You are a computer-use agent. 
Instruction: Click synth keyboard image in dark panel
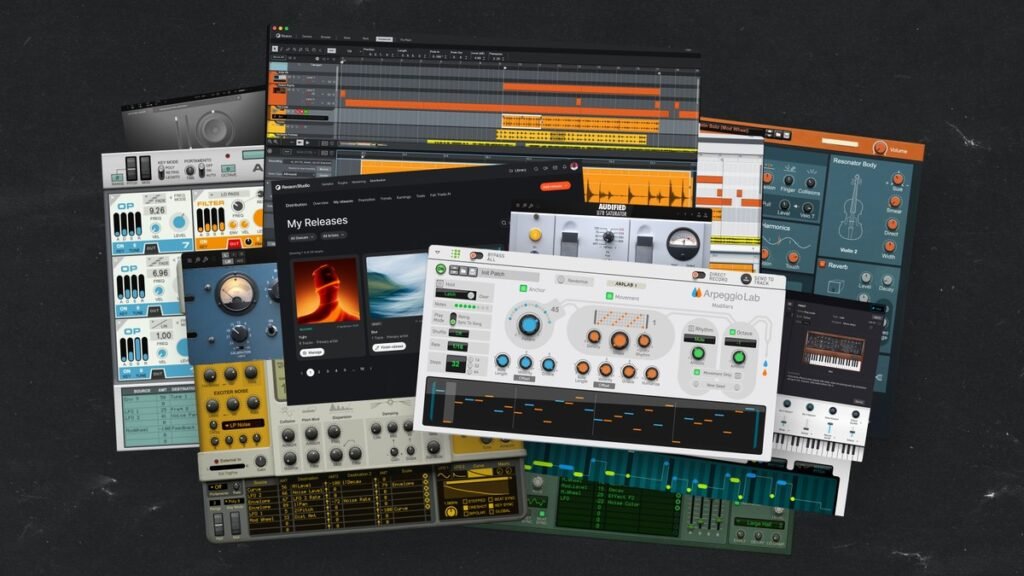pyautogui.click(x=833, y=351)
